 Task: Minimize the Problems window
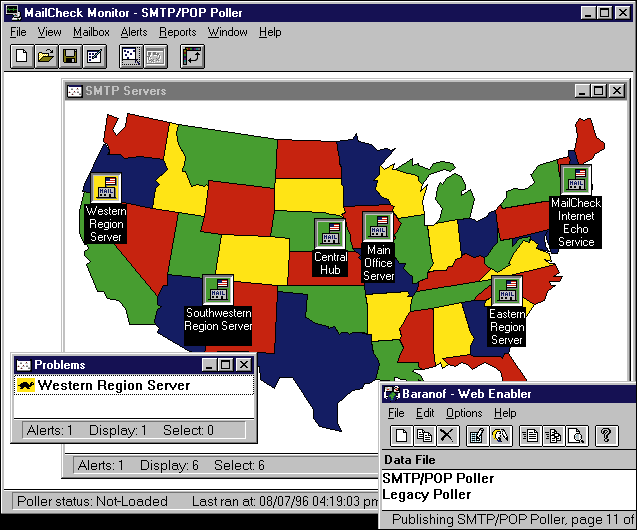coord(209,365)
